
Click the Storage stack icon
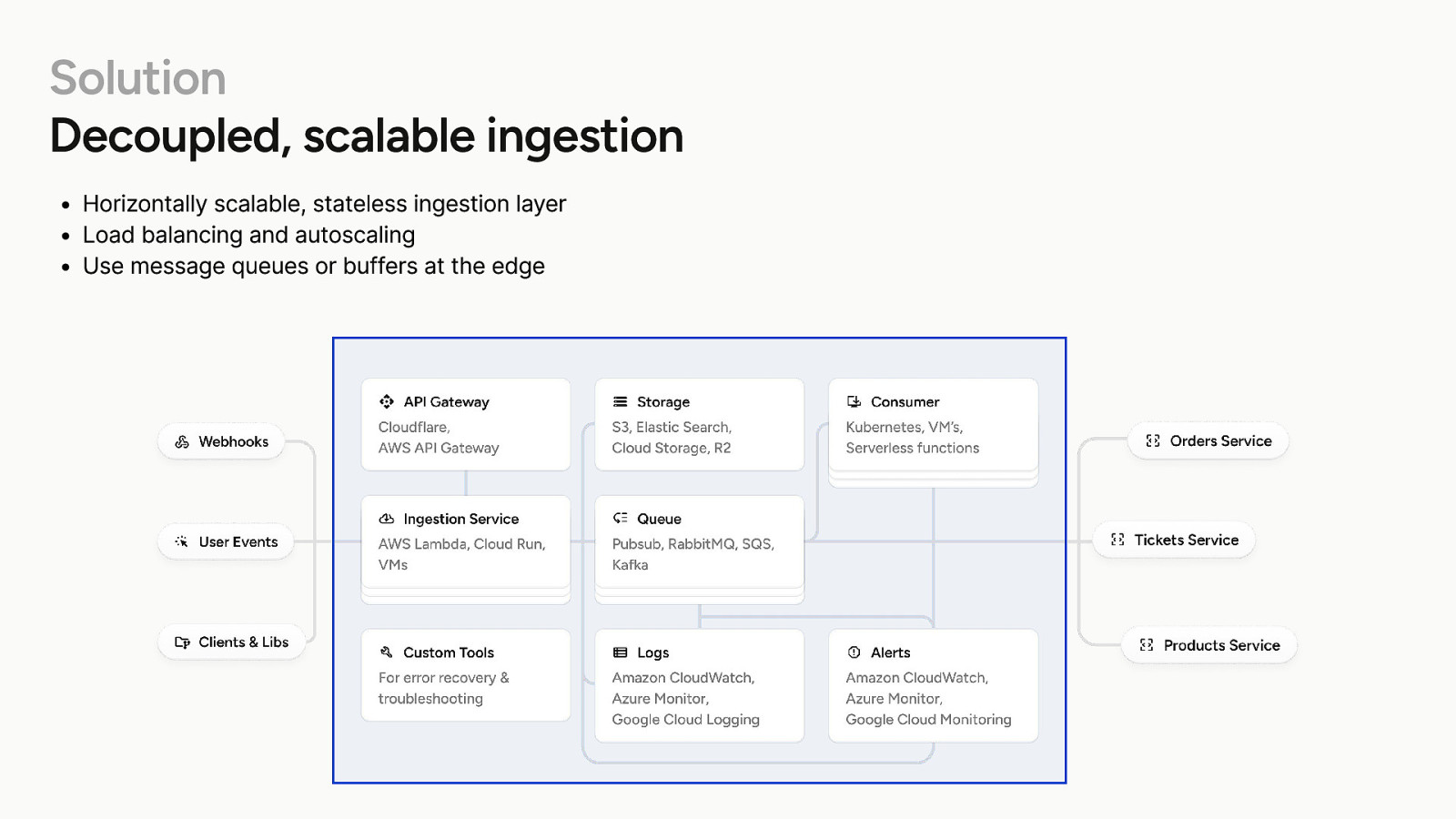click(x=621, y=401)
